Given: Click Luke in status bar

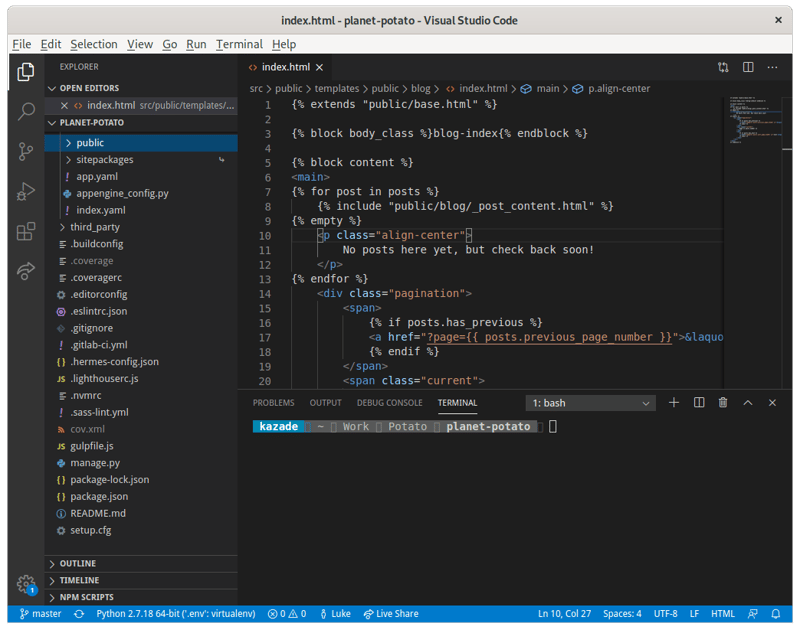Looking at the screenshot, I should coord(335,614).
